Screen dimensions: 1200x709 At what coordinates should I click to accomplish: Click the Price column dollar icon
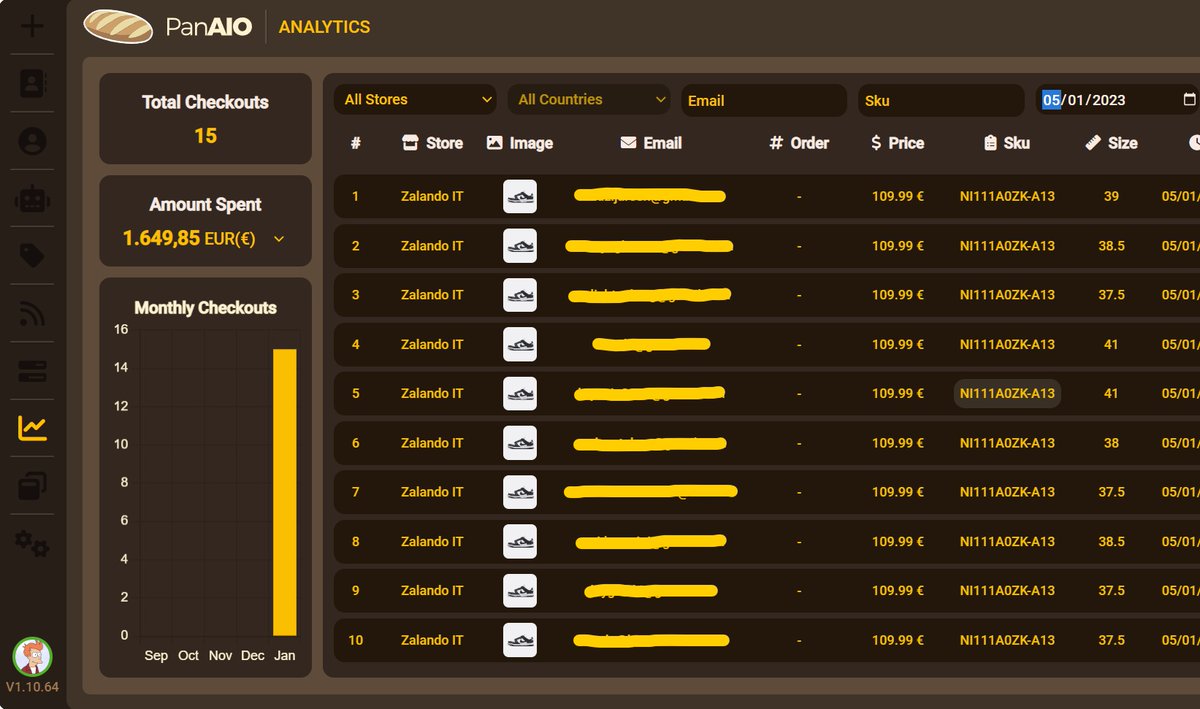876,143
